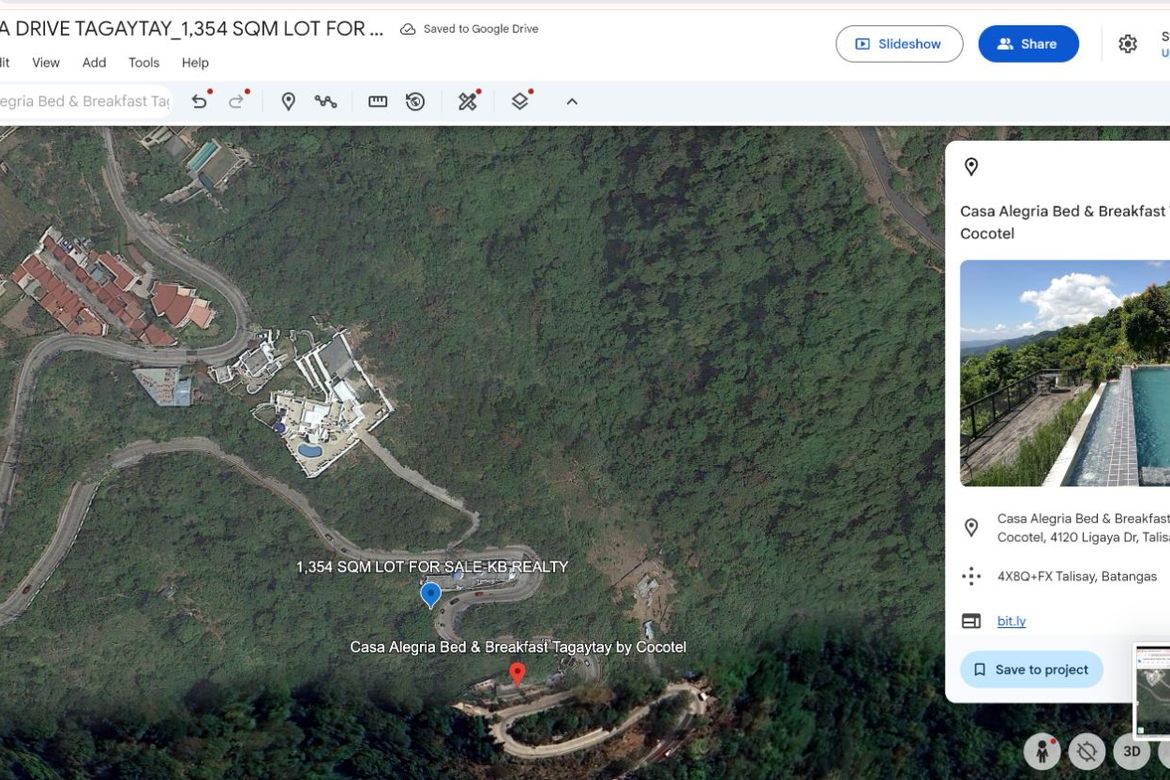
Task: Open the Add menu
Action: [94, 63]
